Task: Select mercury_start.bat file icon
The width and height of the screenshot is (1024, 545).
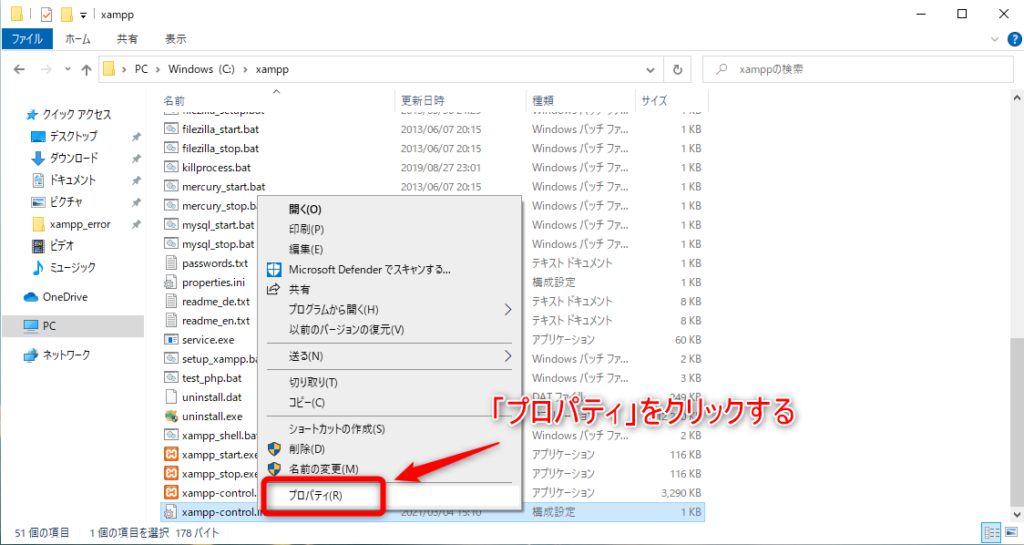Action: [x=171, y=187]
